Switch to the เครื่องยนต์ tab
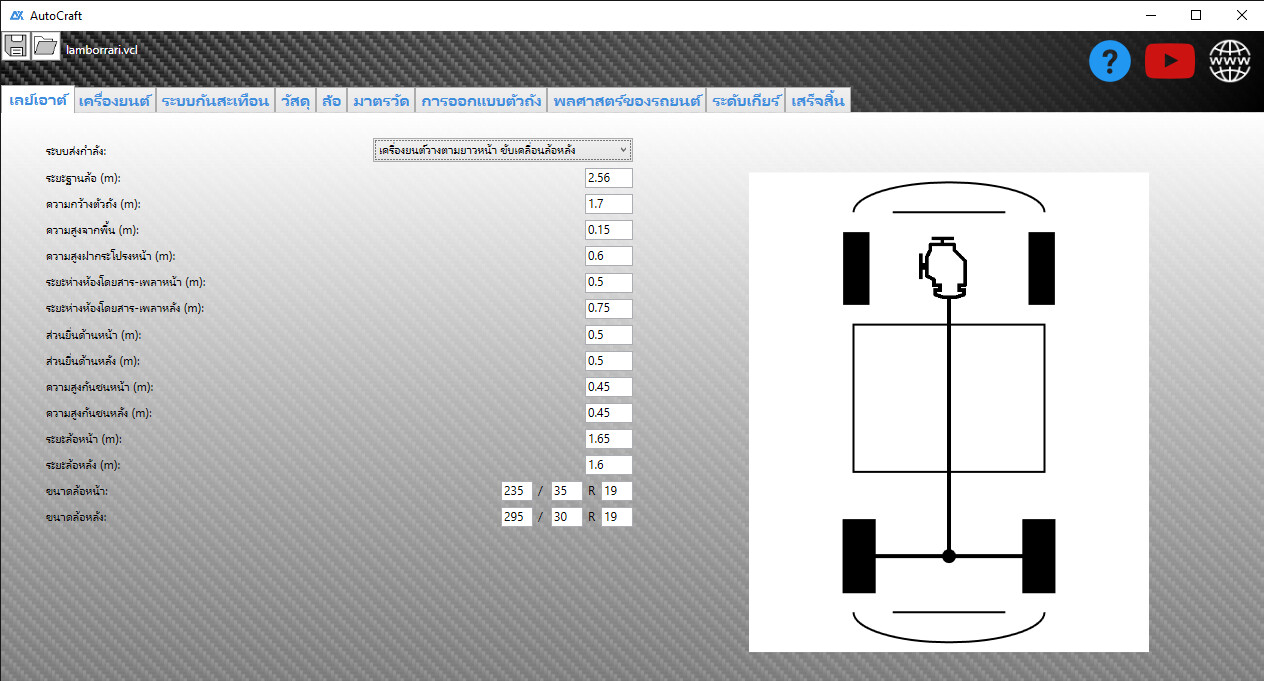 coord(115,101)
